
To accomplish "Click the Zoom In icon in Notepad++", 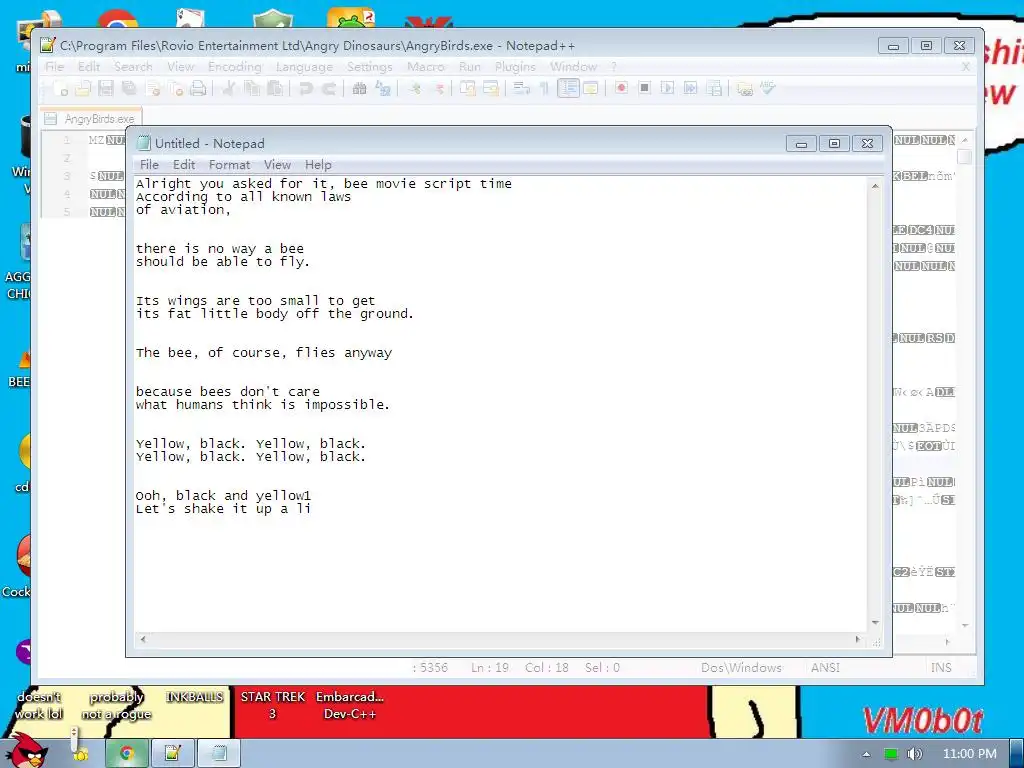I will pyautogui.click(x=414, y=88).
